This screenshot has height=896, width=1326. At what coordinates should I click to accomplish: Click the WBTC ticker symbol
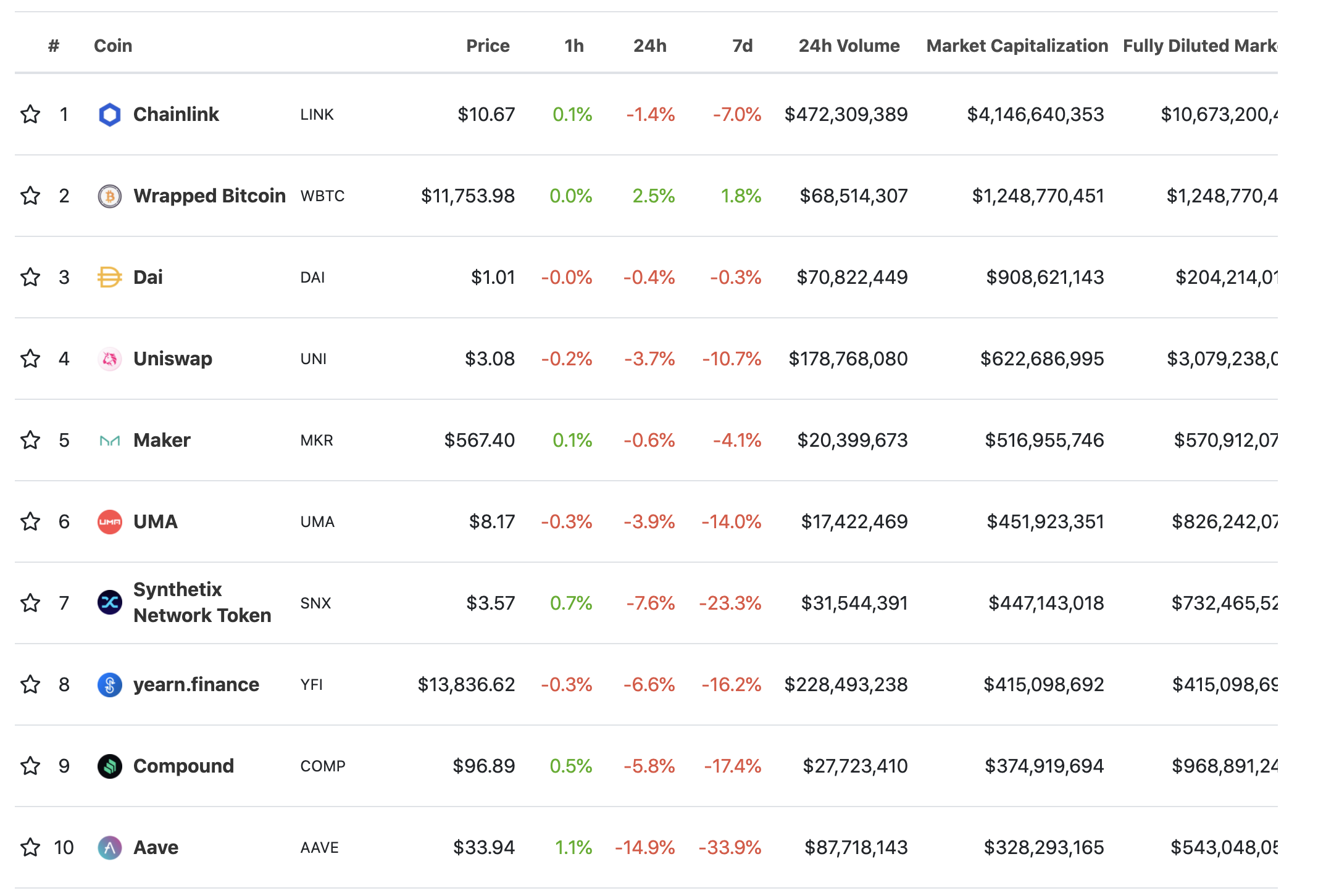pos(322,196)
